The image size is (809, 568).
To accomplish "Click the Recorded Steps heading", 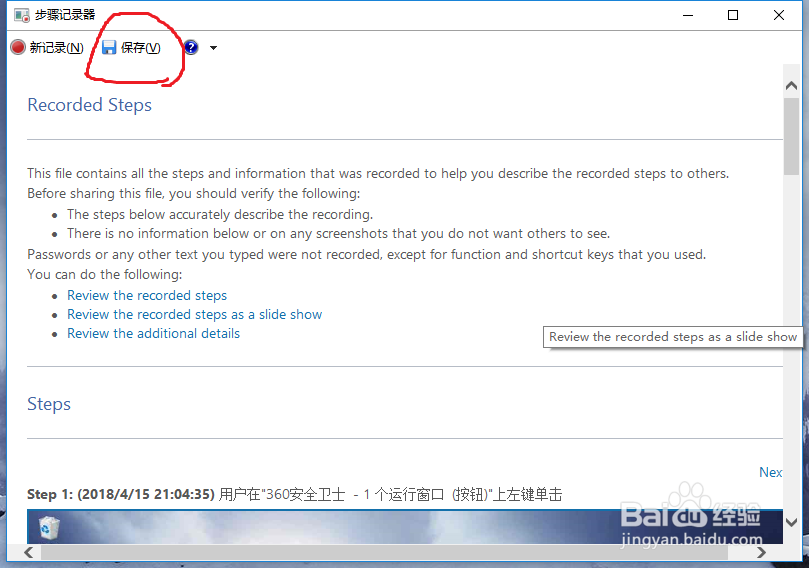I will (x=89, y=105).
